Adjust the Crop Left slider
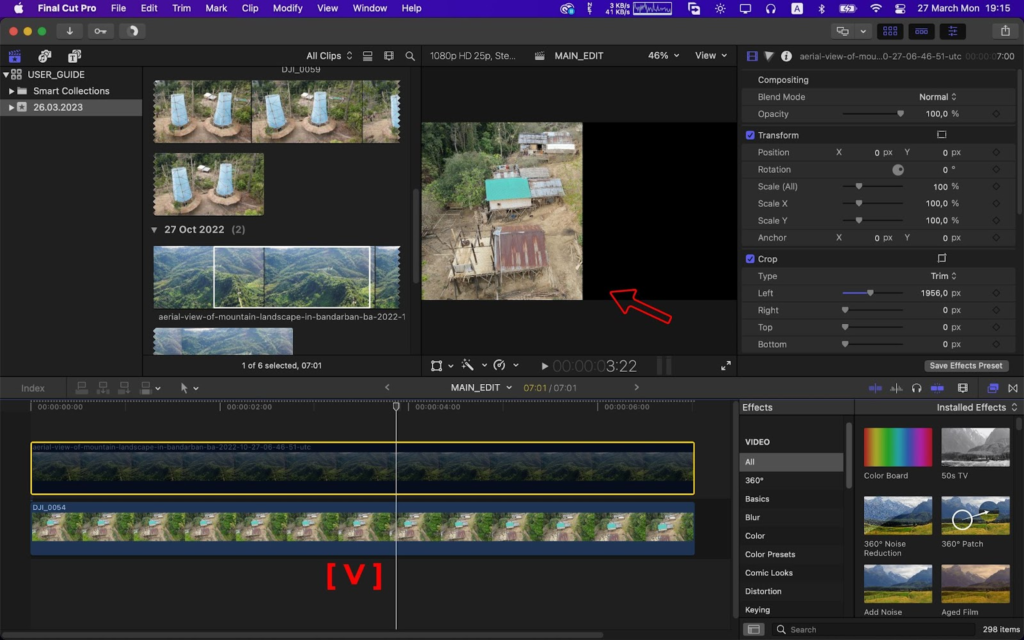 [872, 293]
